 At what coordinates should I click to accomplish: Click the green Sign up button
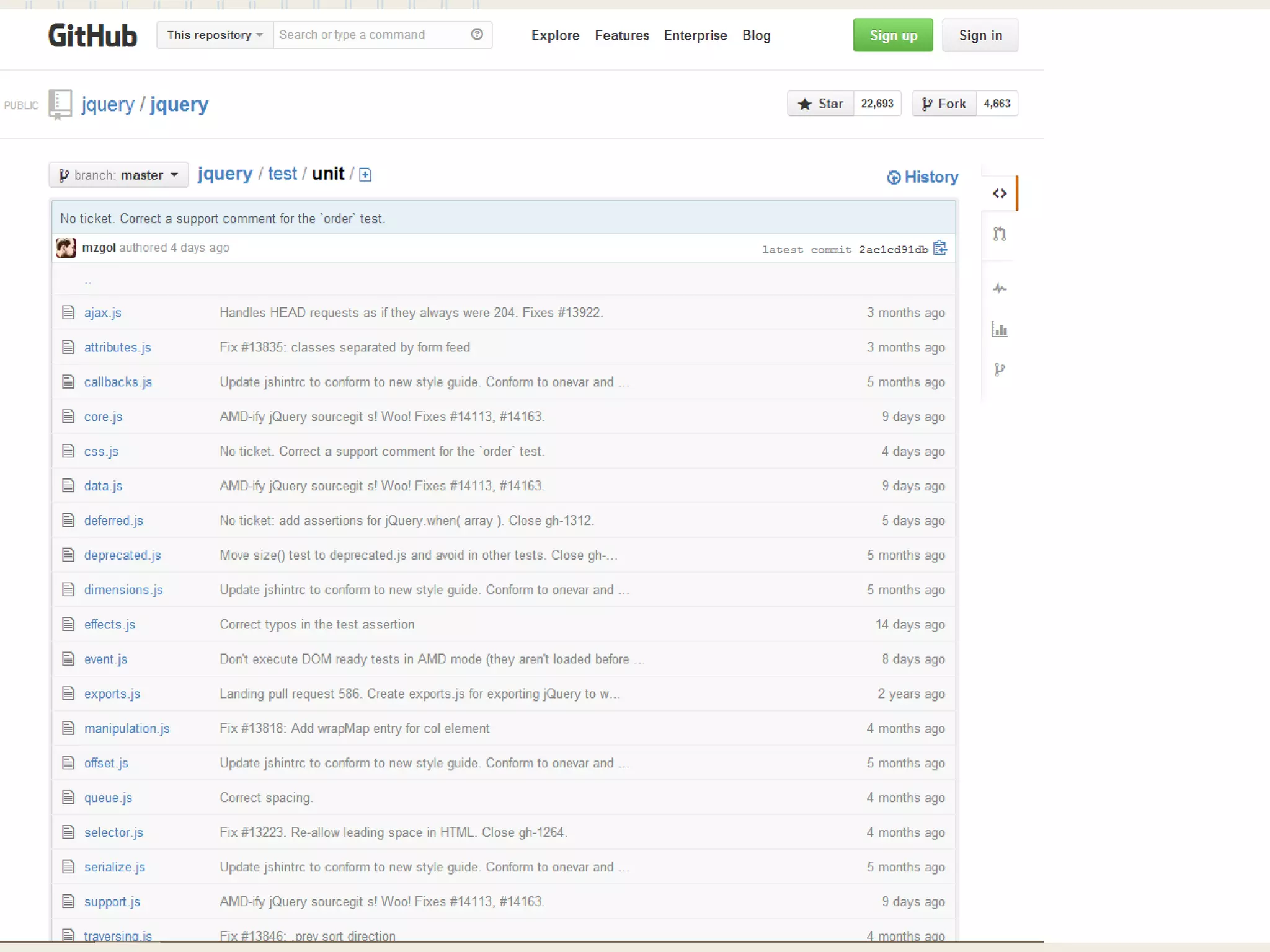pyautogui.click(x=892, y=35)
